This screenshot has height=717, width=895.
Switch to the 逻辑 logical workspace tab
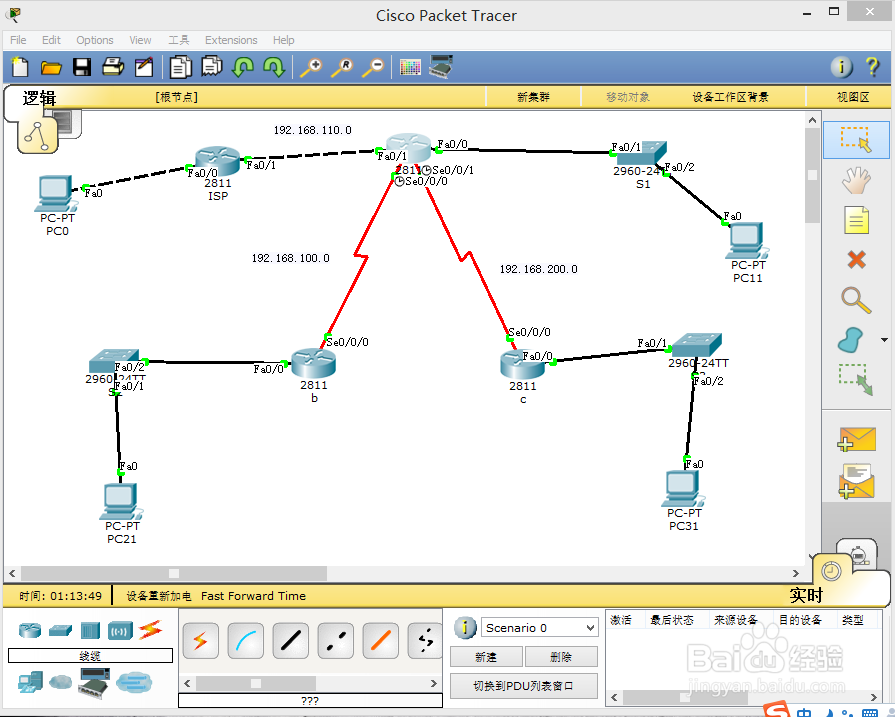[x=39, y=98]
